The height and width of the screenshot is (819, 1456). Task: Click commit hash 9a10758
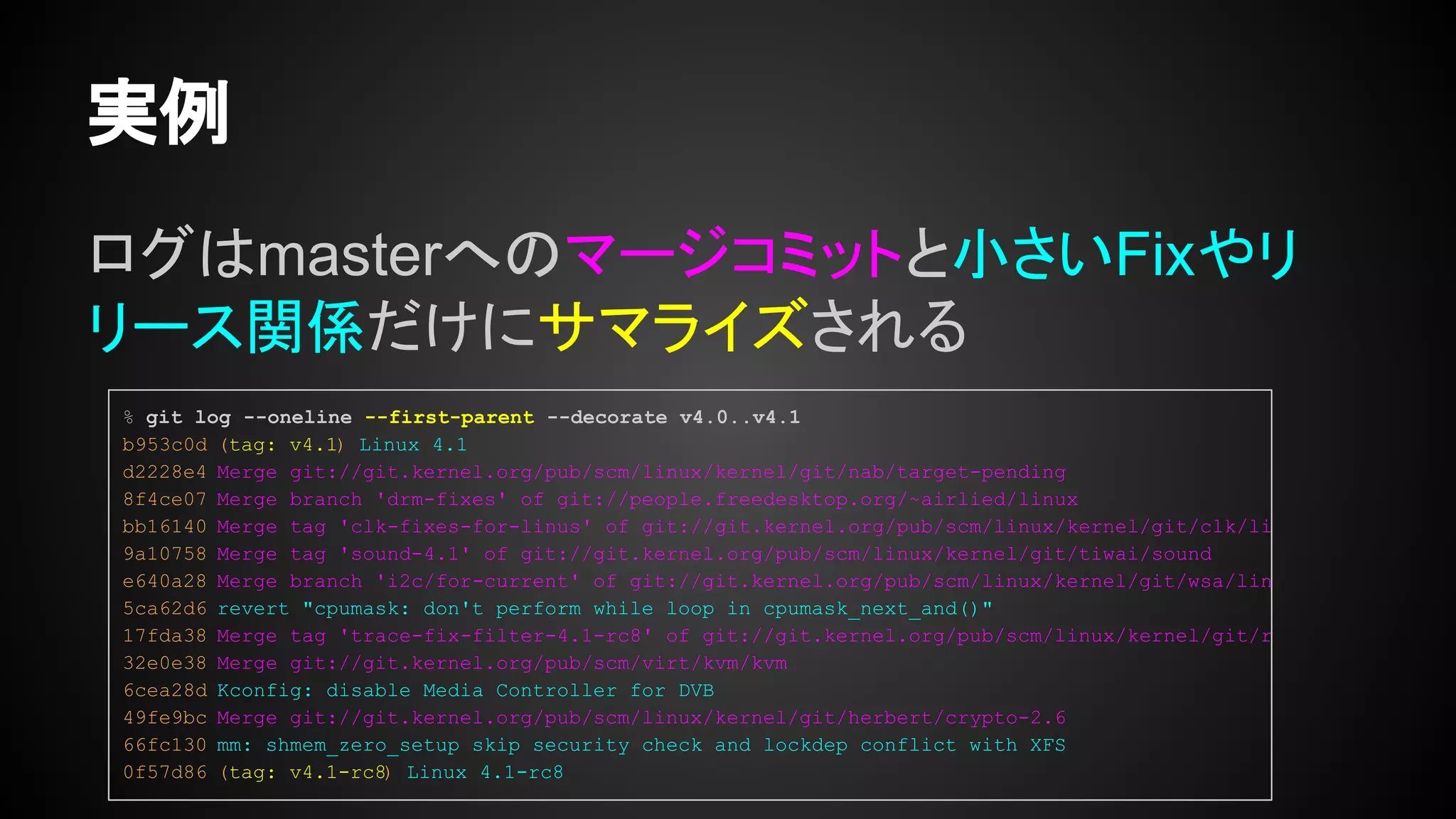[165, 554]
